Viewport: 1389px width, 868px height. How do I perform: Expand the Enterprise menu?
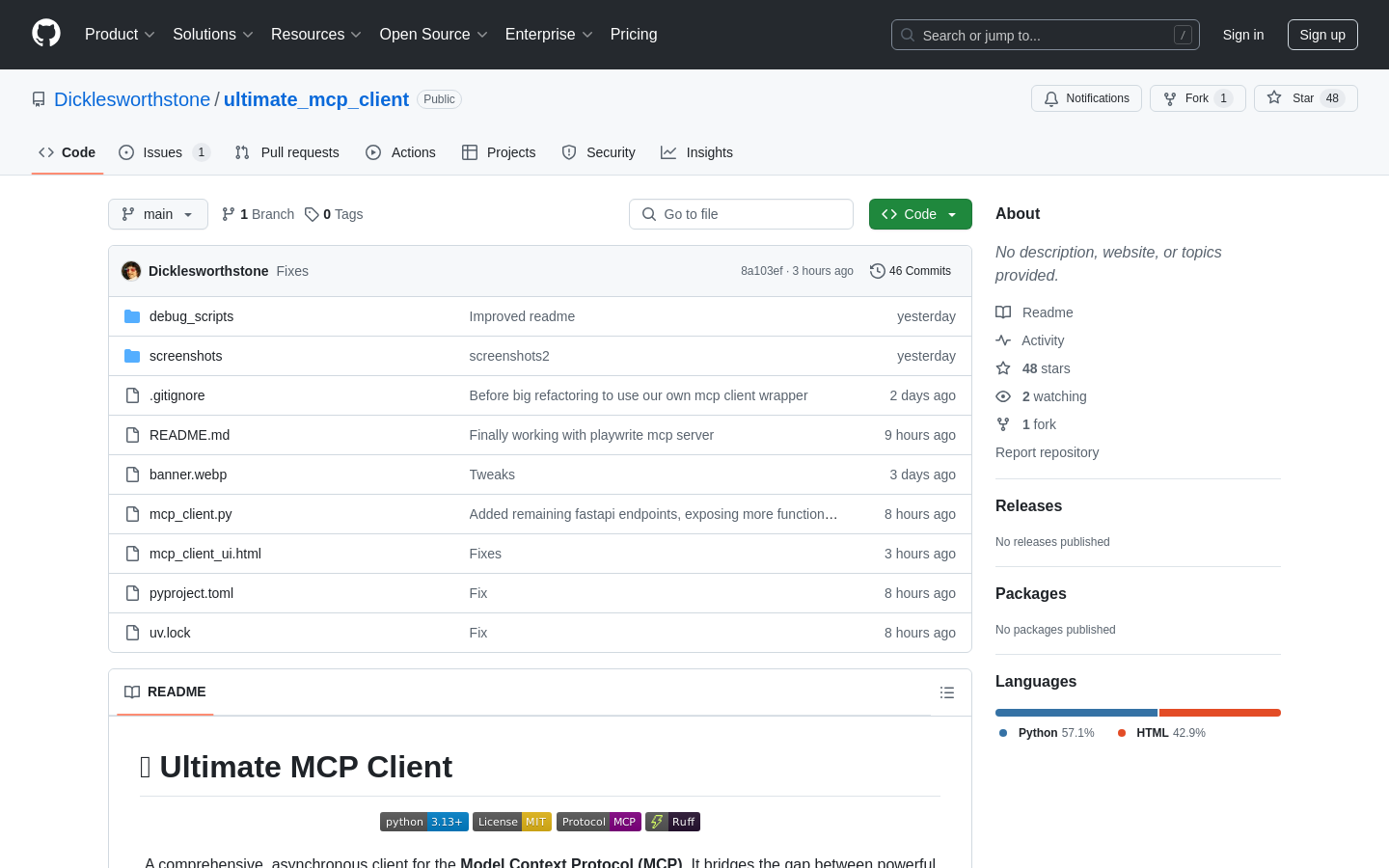(549, 35)
